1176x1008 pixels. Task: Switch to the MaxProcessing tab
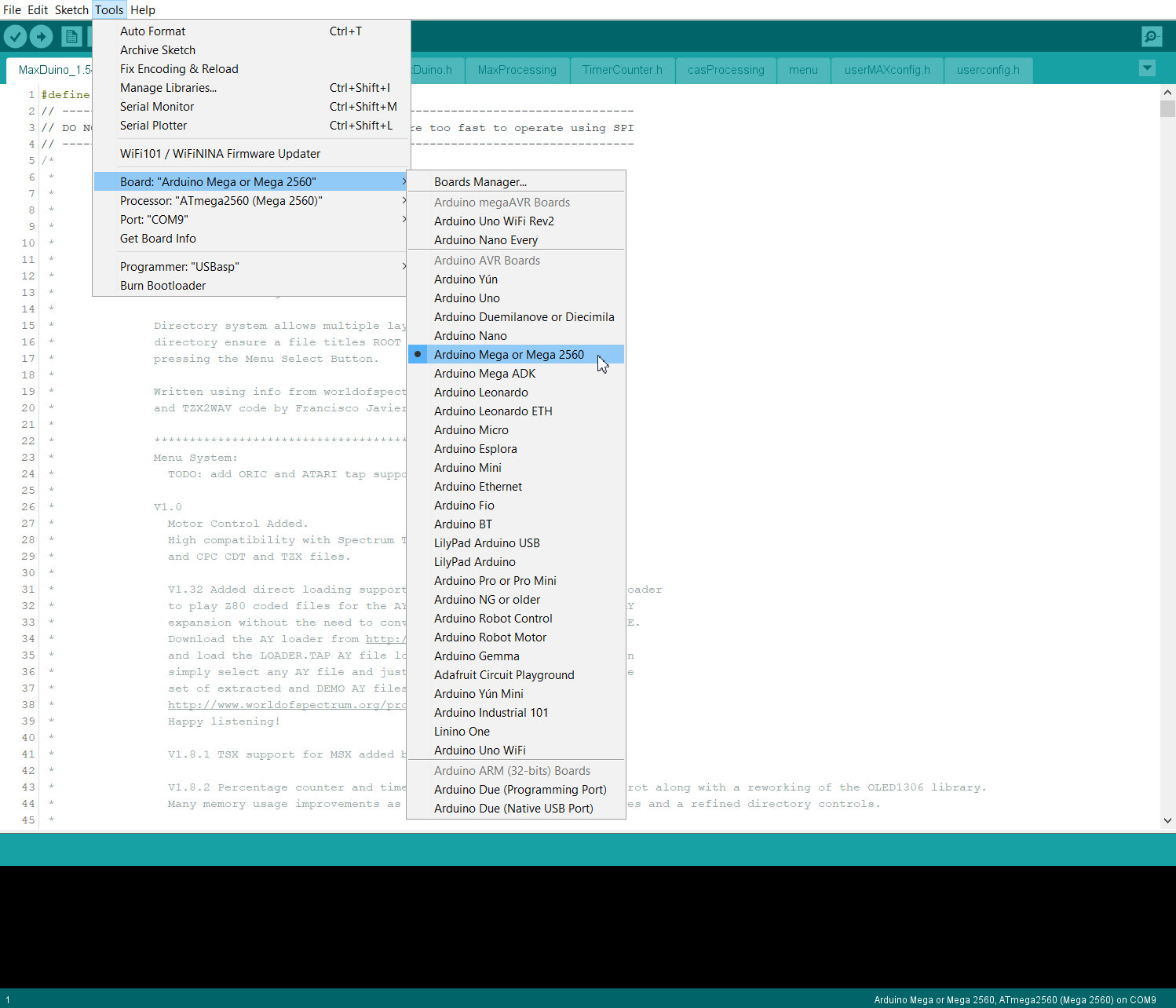pyautogui.click(x=517, y=70)
